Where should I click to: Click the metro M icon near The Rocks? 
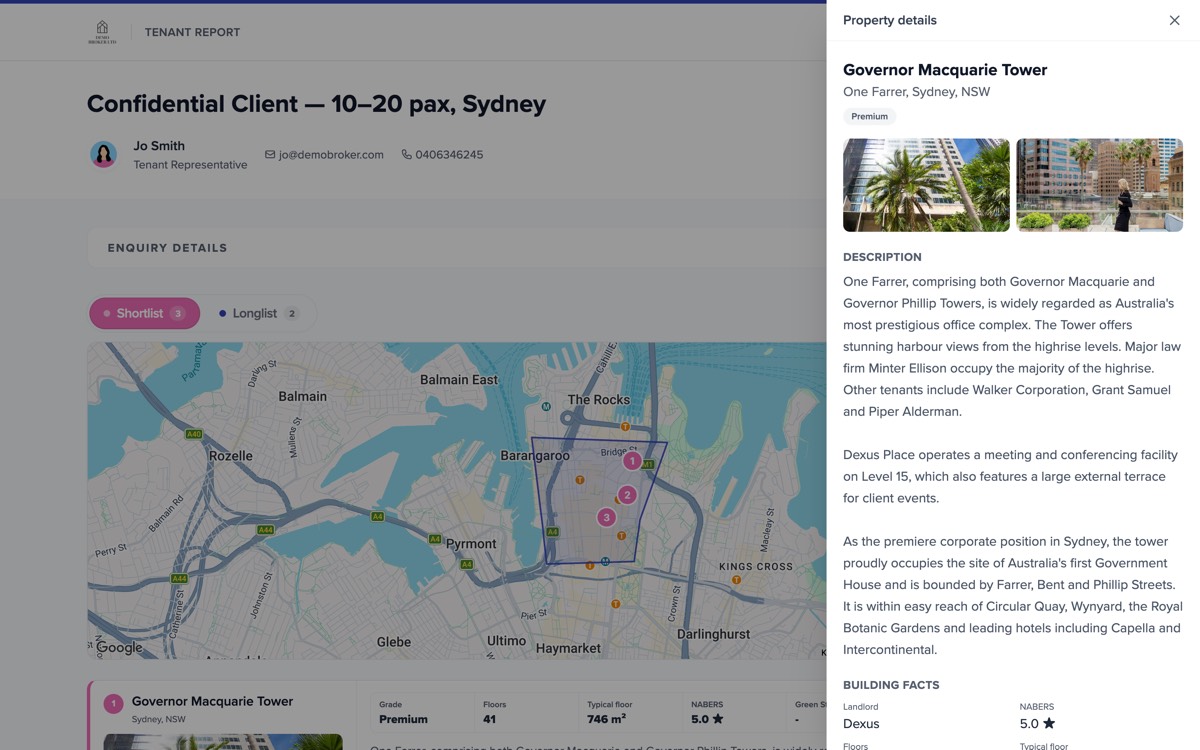tap(546, 407)
